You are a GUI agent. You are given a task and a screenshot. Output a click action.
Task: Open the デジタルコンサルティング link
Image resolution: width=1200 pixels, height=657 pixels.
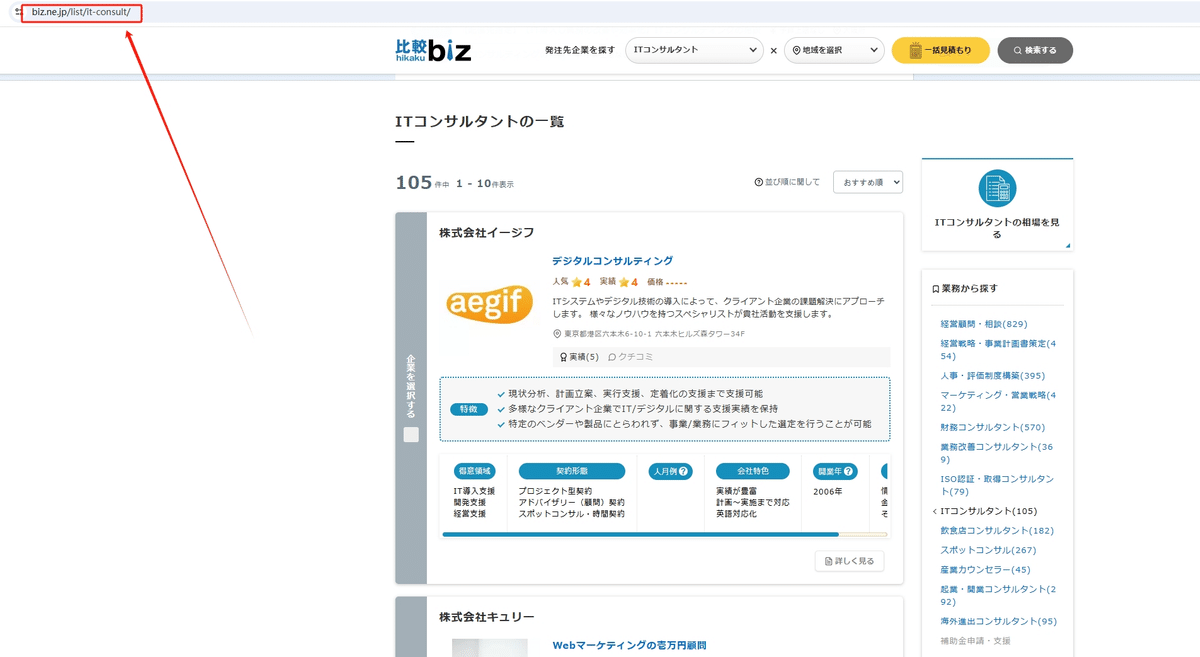click(x=612, y=261)
